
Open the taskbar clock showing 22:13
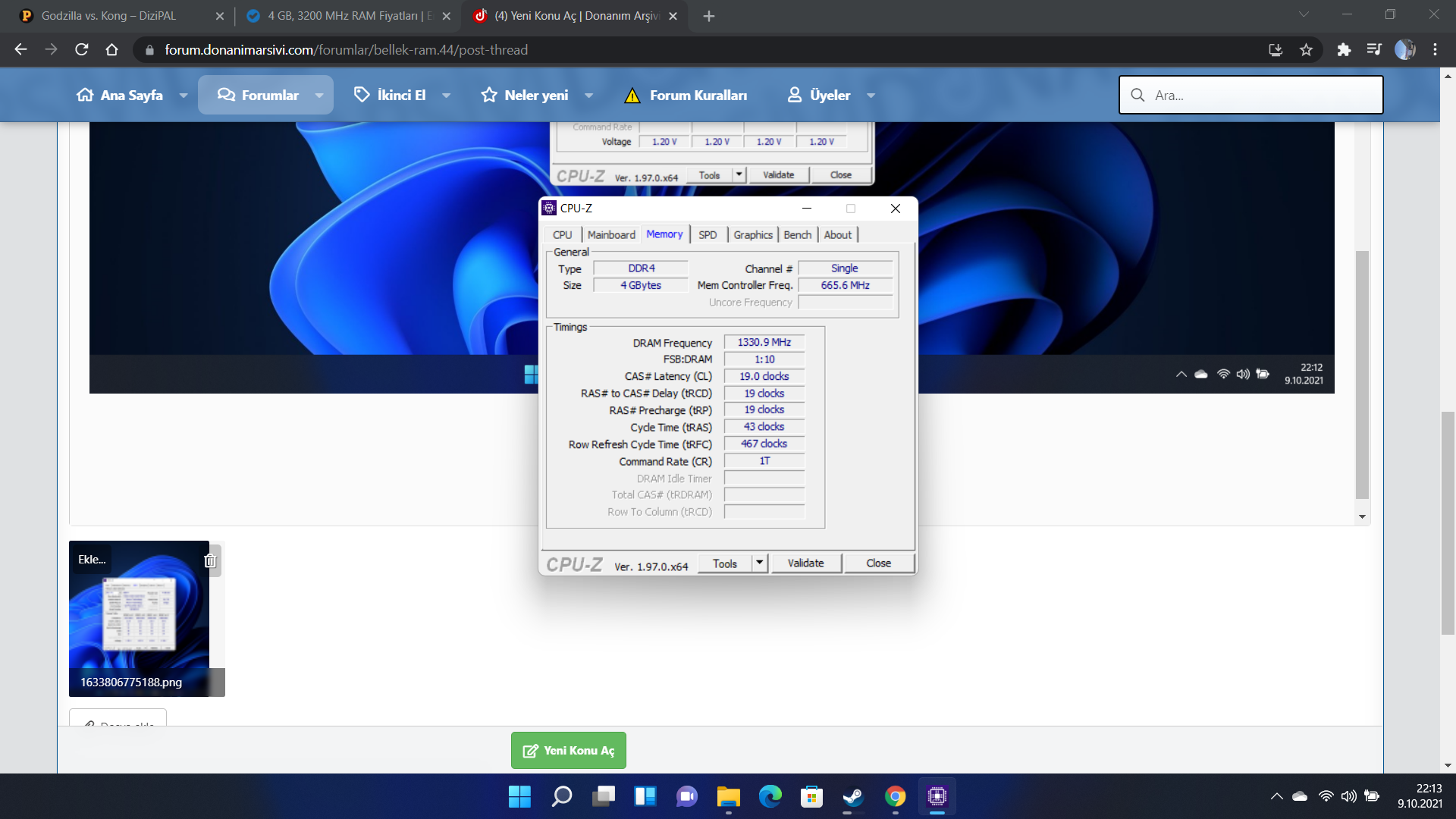(1420, 796)
